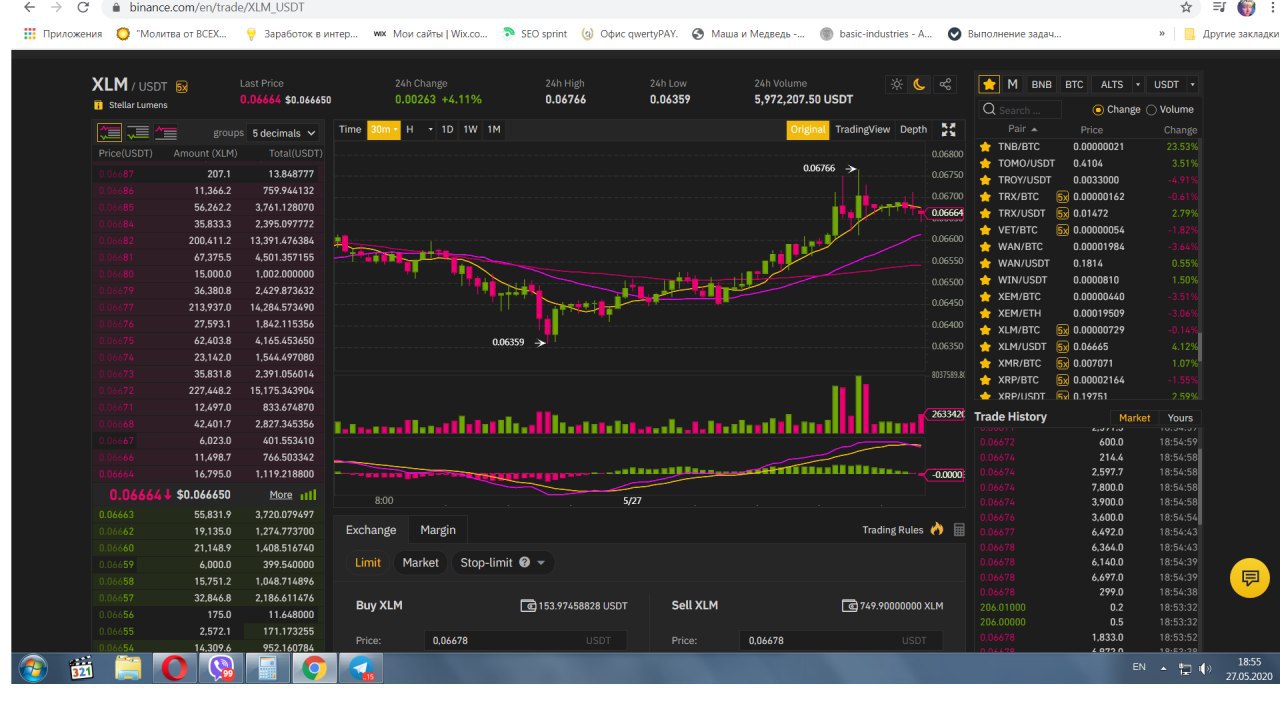The height and width of the screenshot is (720, 1280).
Task: Open the yellow chat support bubble
Action: point(1249,577)
